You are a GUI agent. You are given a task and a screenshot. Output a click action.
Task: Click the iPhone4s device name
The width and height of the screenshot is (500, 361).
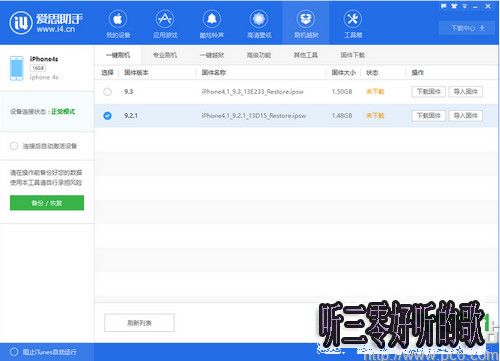click(44, 59)
